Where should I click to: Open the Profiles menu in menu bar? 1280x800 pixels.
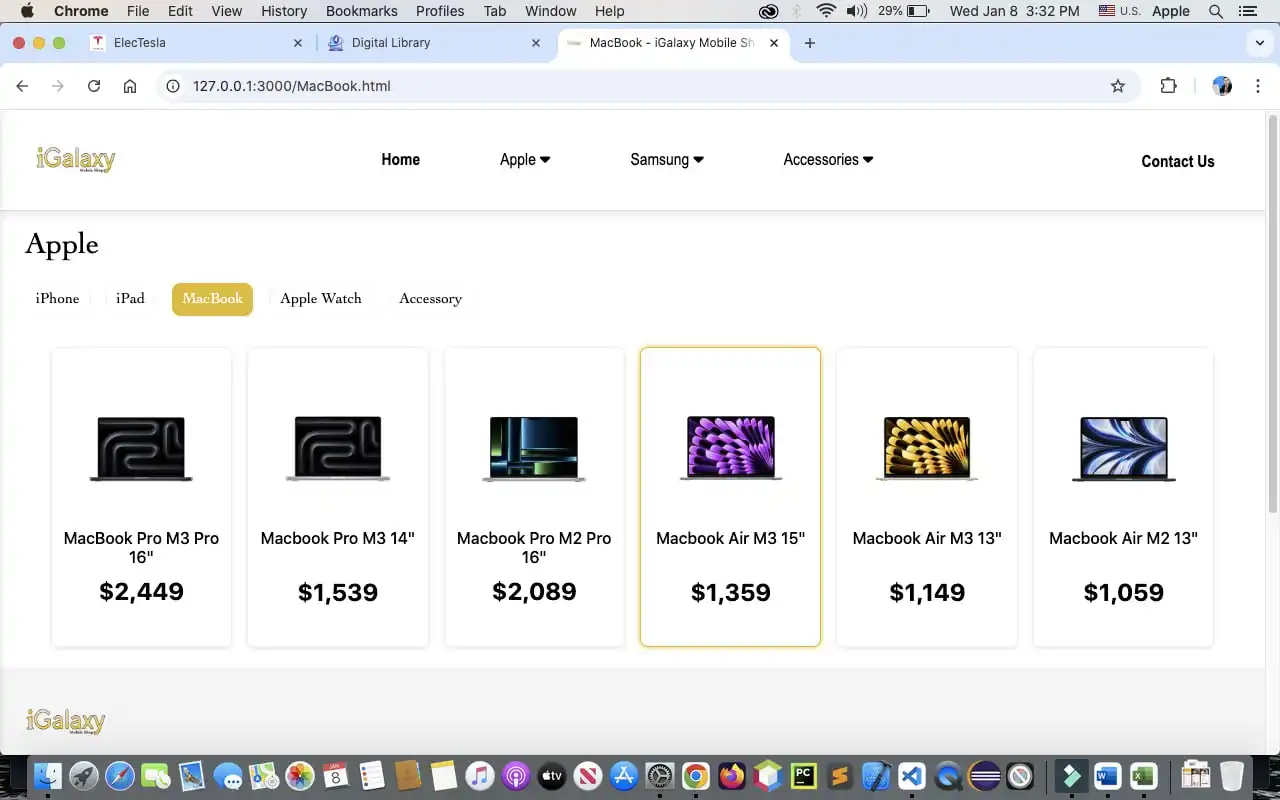pos(440,11)
